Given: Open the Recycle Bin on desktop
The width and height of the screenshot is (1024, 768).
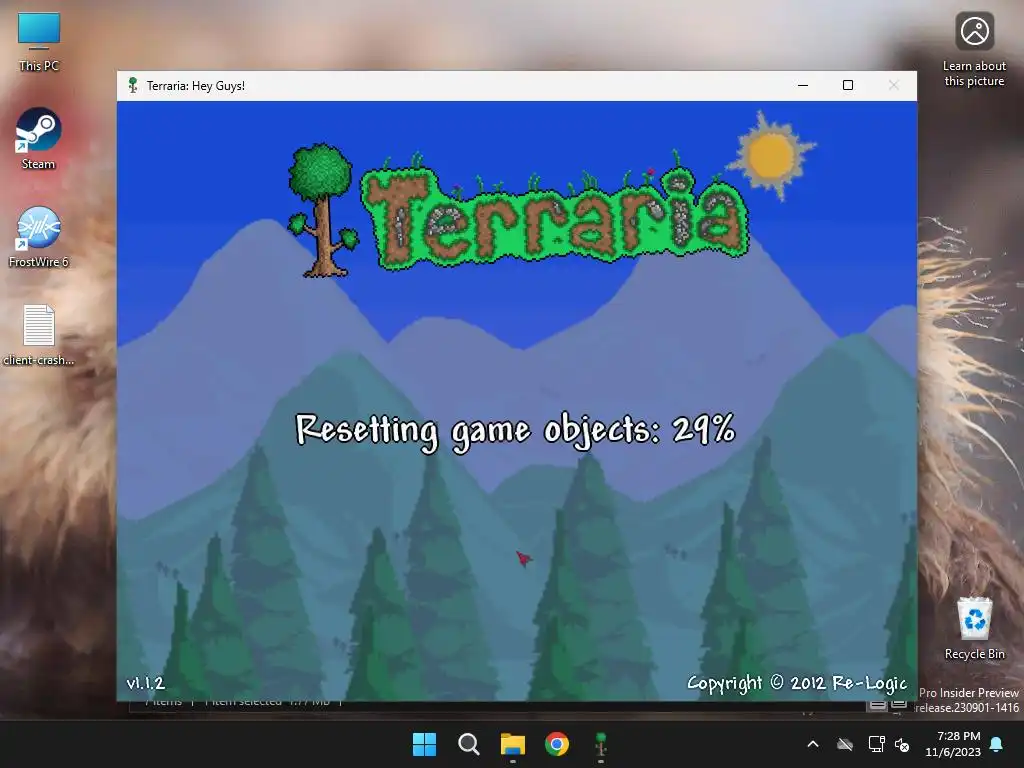Looking at the screenshot, I should [x=974, y=628].
